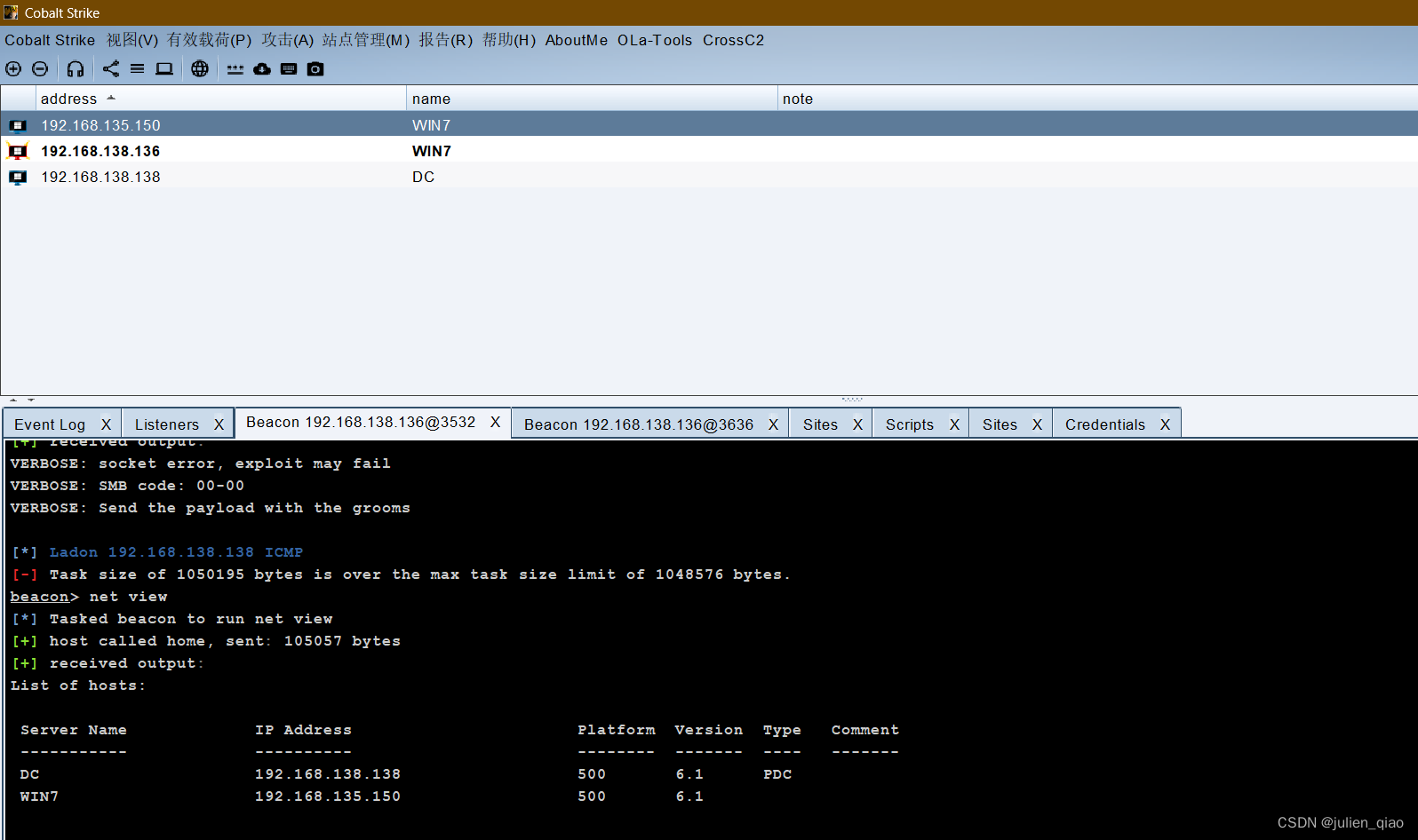The width and height of the screenshot is (1418, 840).
Task: Switch to session table view icon
Action: [x=138, y=68]
